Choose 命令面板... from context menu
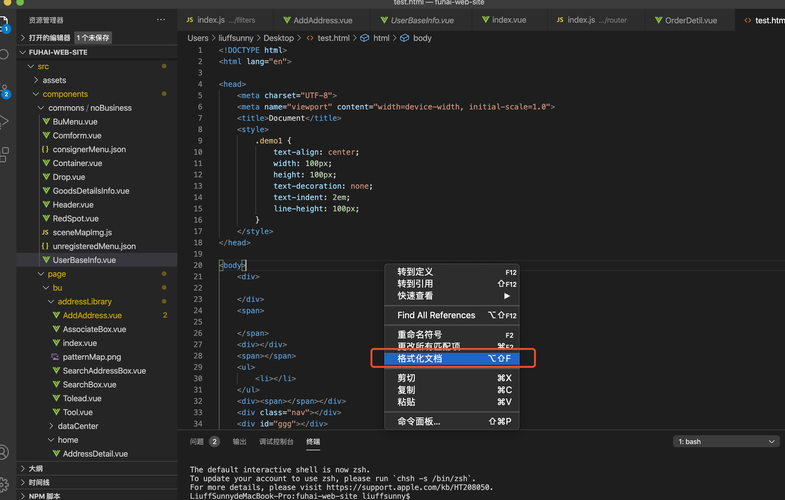 452,421
